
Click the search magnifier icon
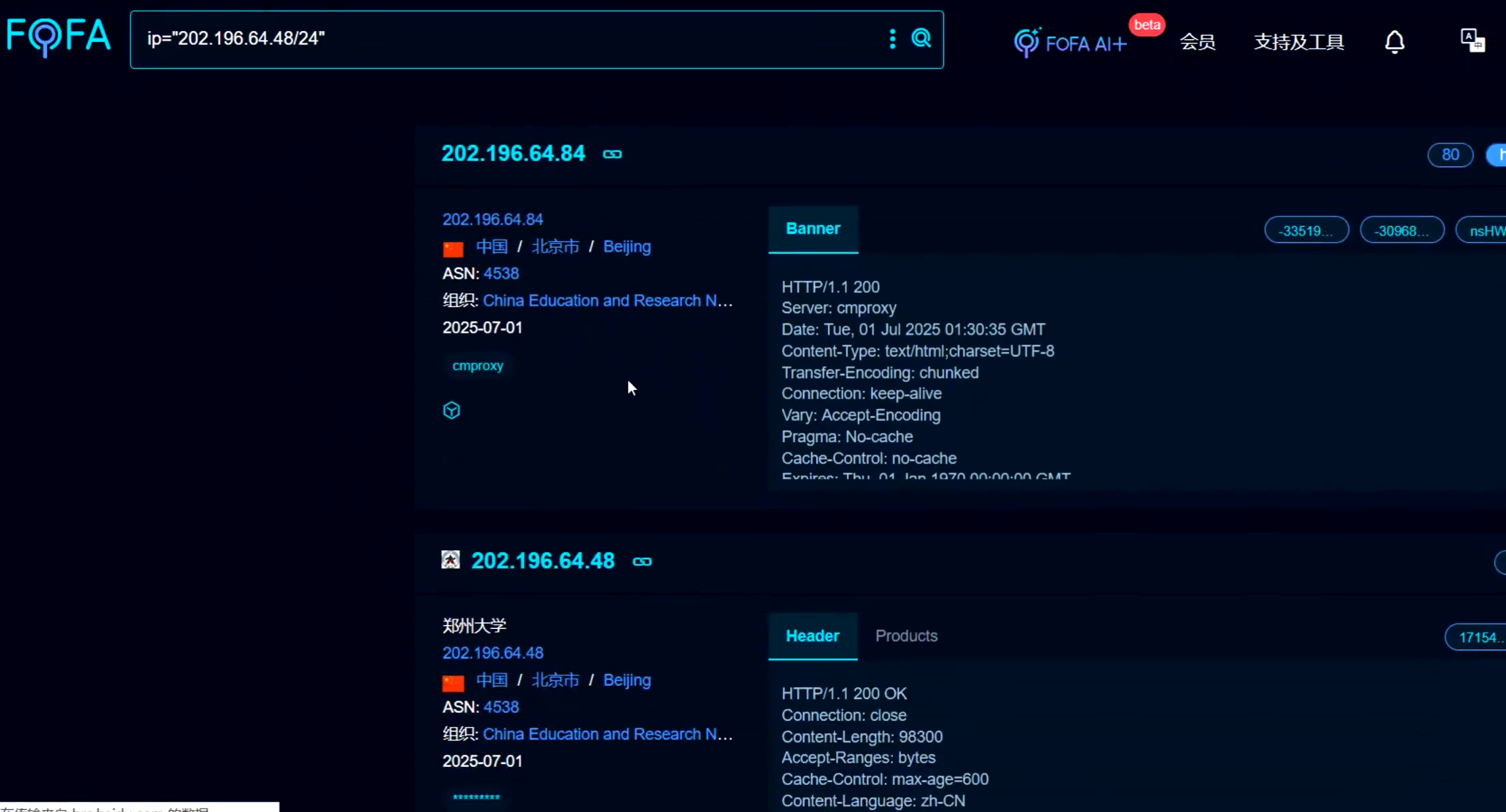[x=921, y=38]
